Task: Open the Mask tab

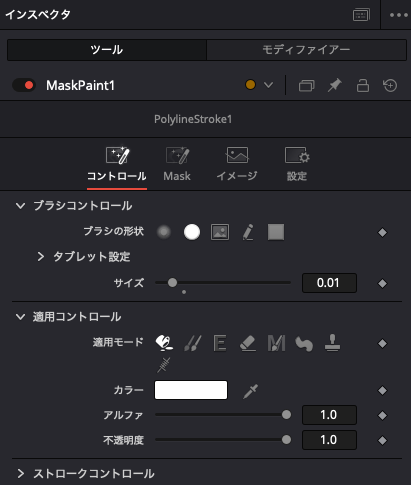Action: click(177, 164)
